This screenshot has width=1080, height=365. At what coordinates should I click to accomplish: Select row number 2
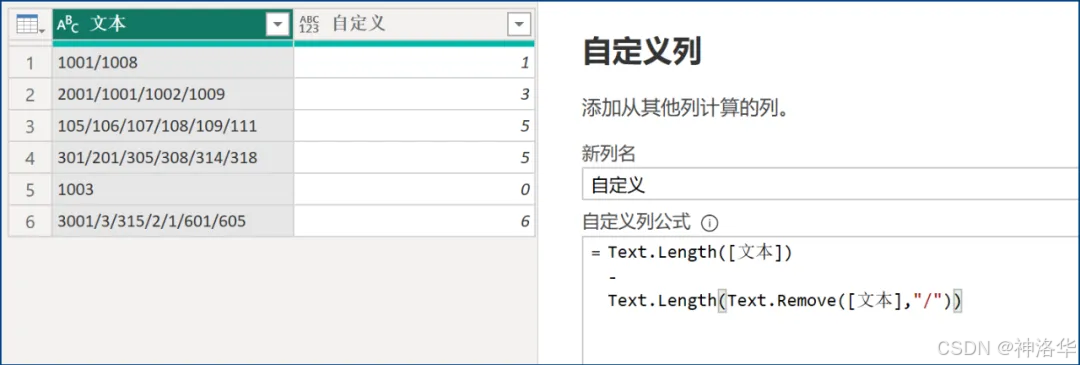tap(30, 94)
